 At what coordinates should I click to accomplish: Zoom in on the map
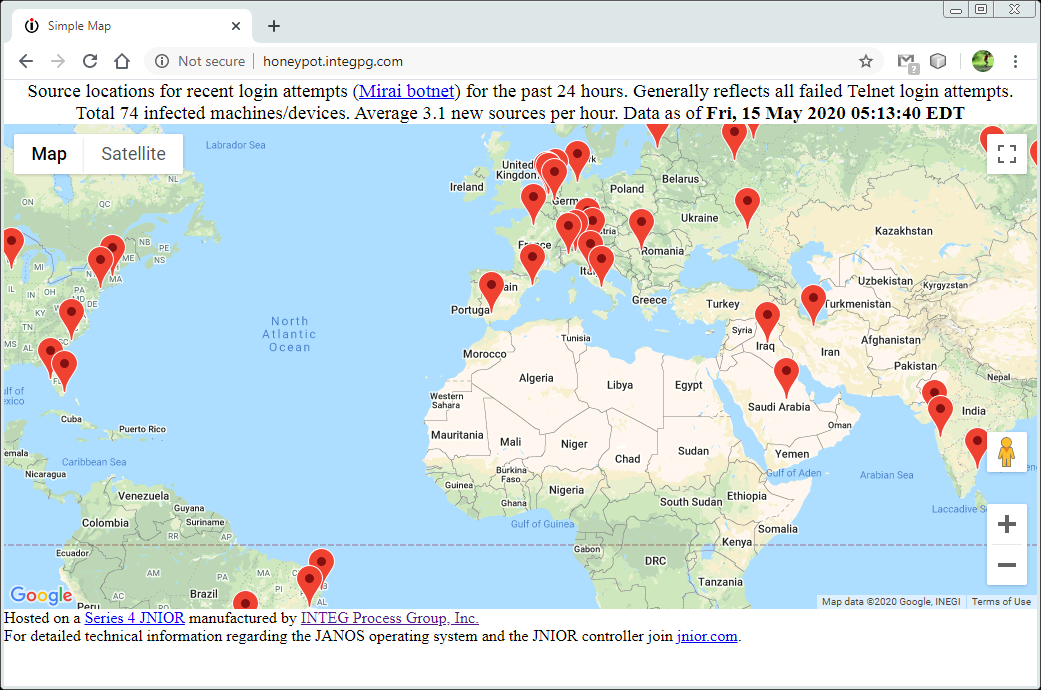coord(1006,524)
